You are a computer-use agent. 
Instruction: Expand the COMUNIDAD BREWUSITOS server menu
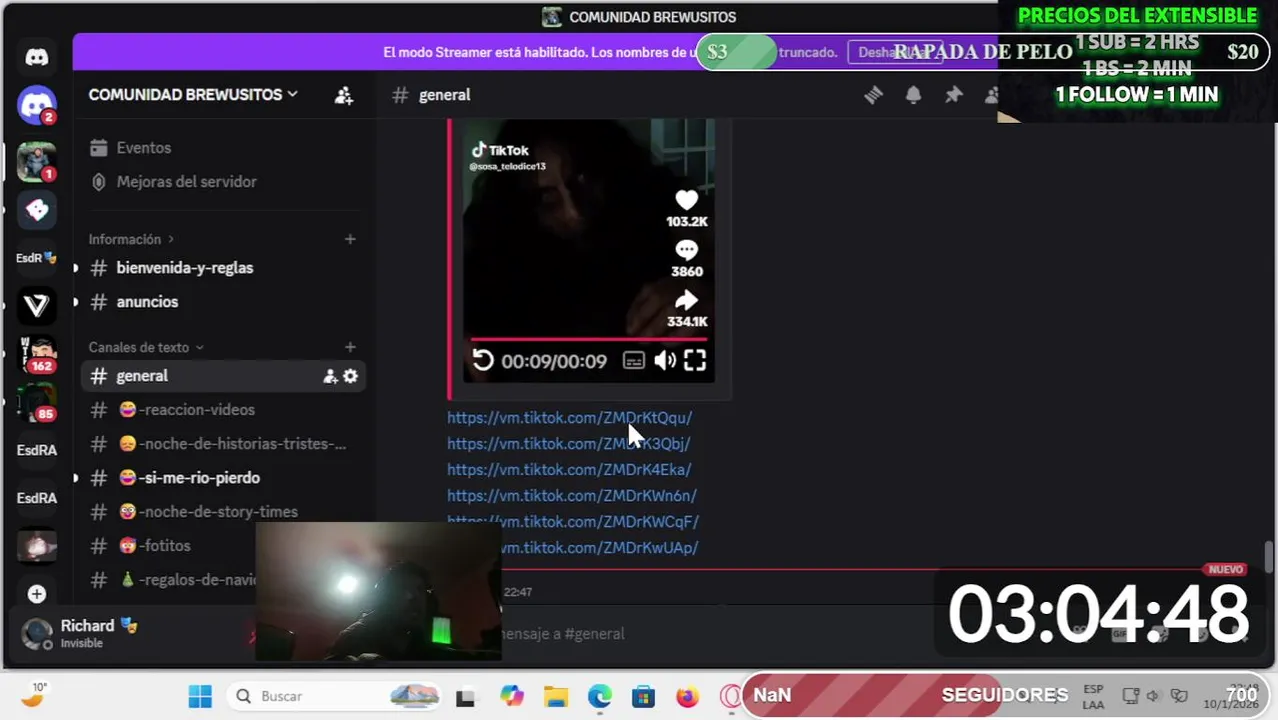(x=193, y=95)
